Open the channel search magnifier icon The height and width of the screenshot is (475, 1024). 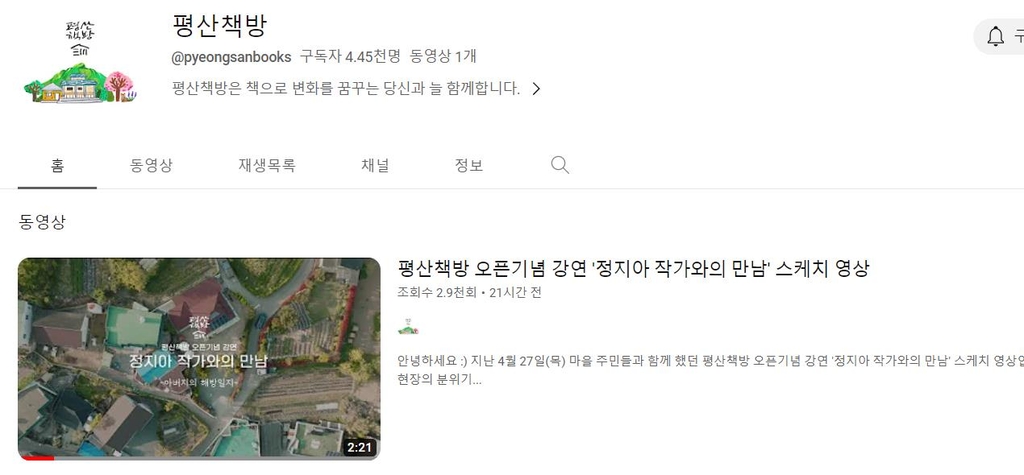tap(560, 165)
